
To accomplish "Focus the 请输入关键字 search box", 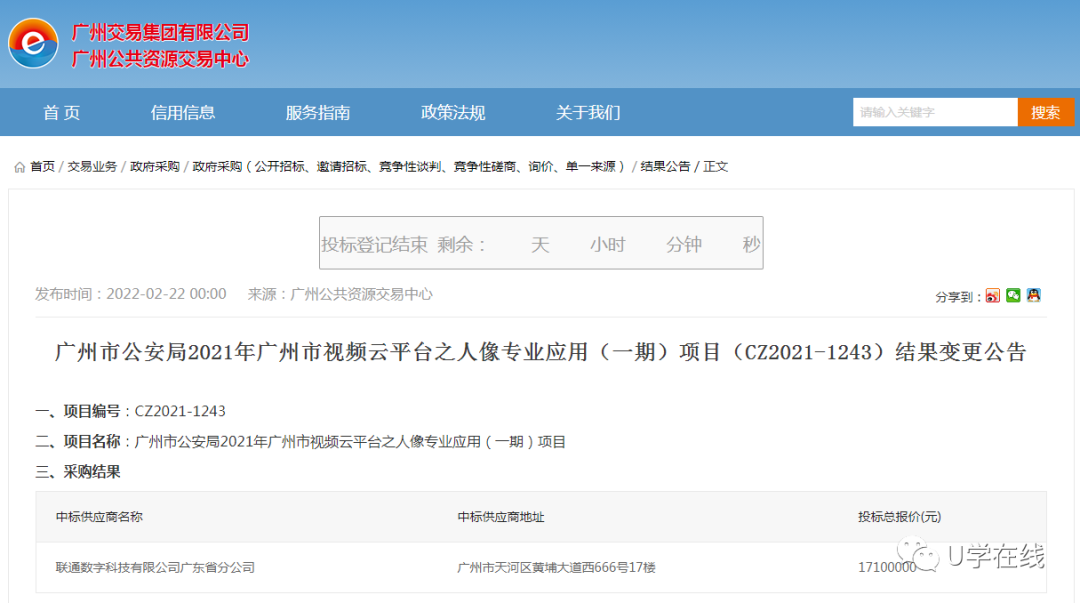I will [x=935, y=112].
